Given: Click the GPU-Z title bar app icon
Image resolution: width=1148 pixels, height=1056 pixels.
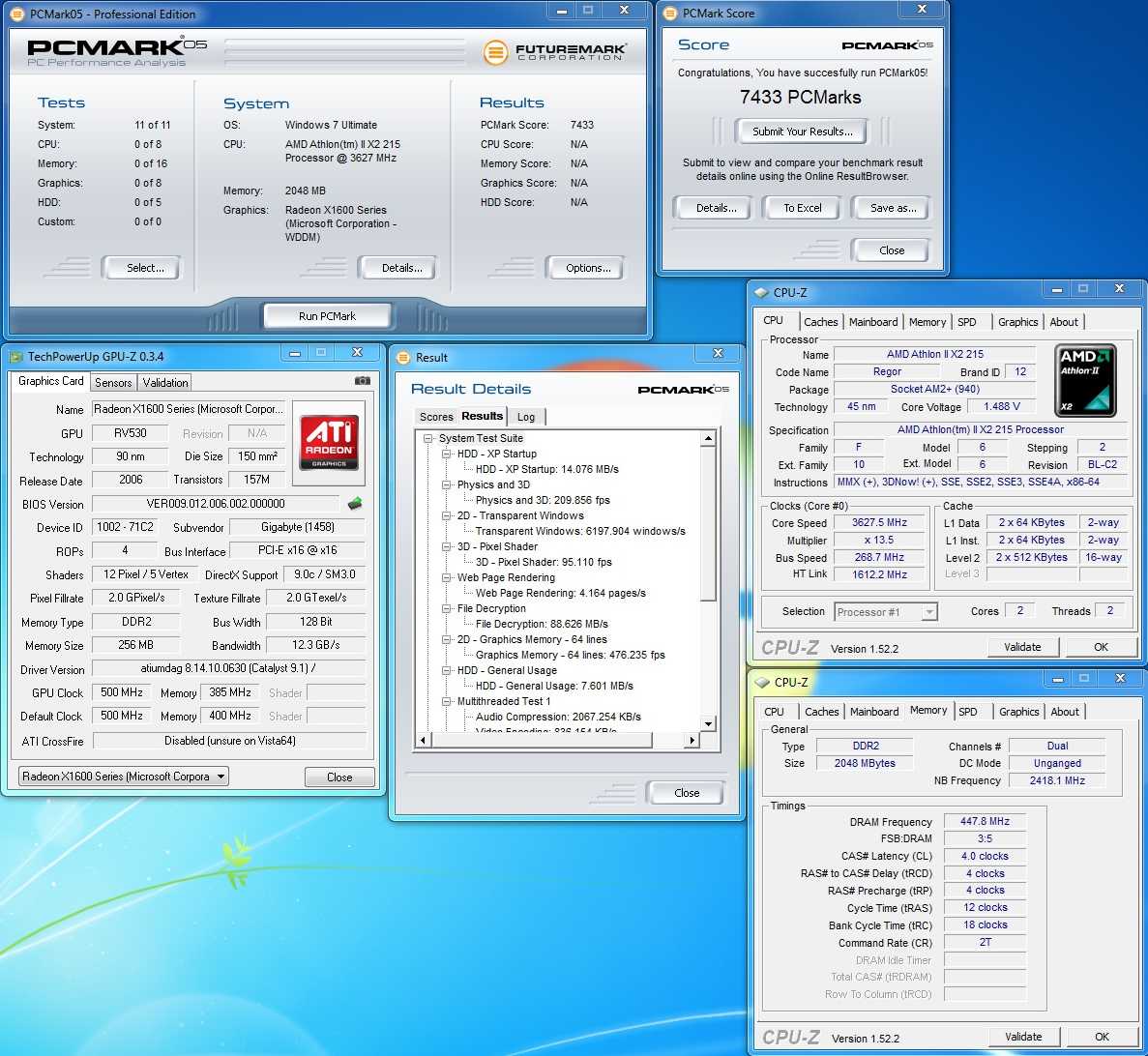Looking at the screenshot, I should pos(16,357).
